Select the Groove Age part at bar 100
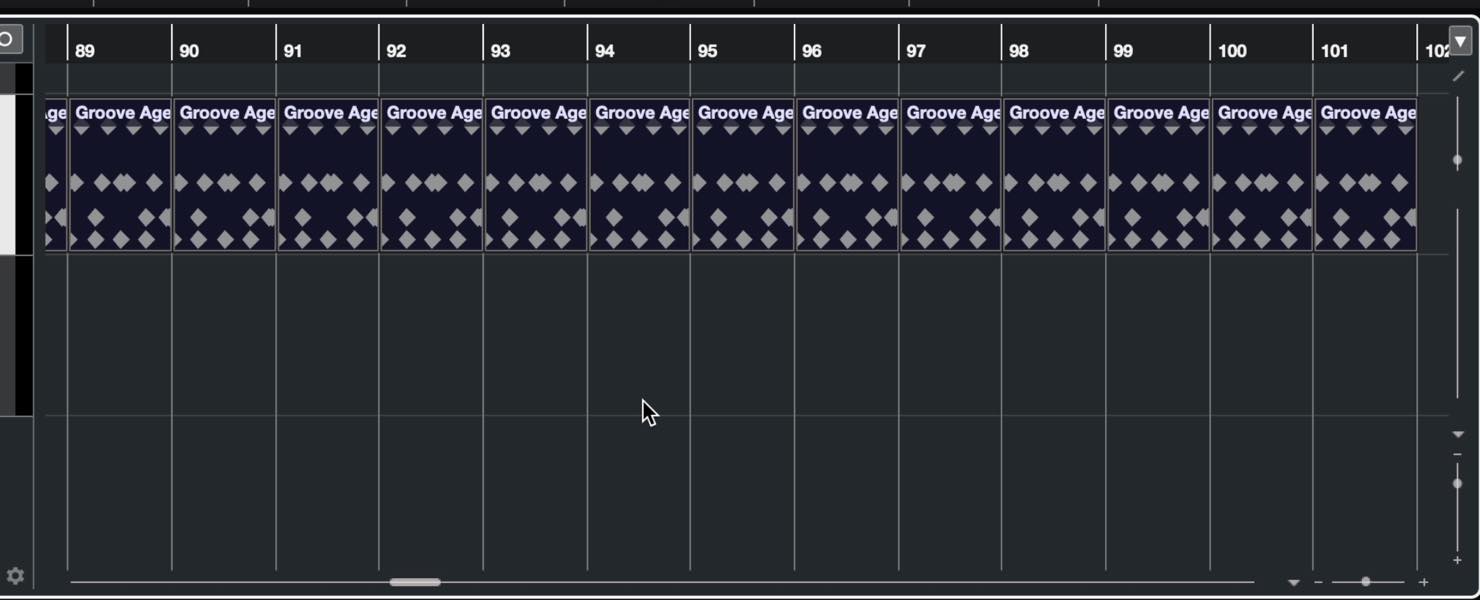Screen dimensions: 1480x600 1262,175
